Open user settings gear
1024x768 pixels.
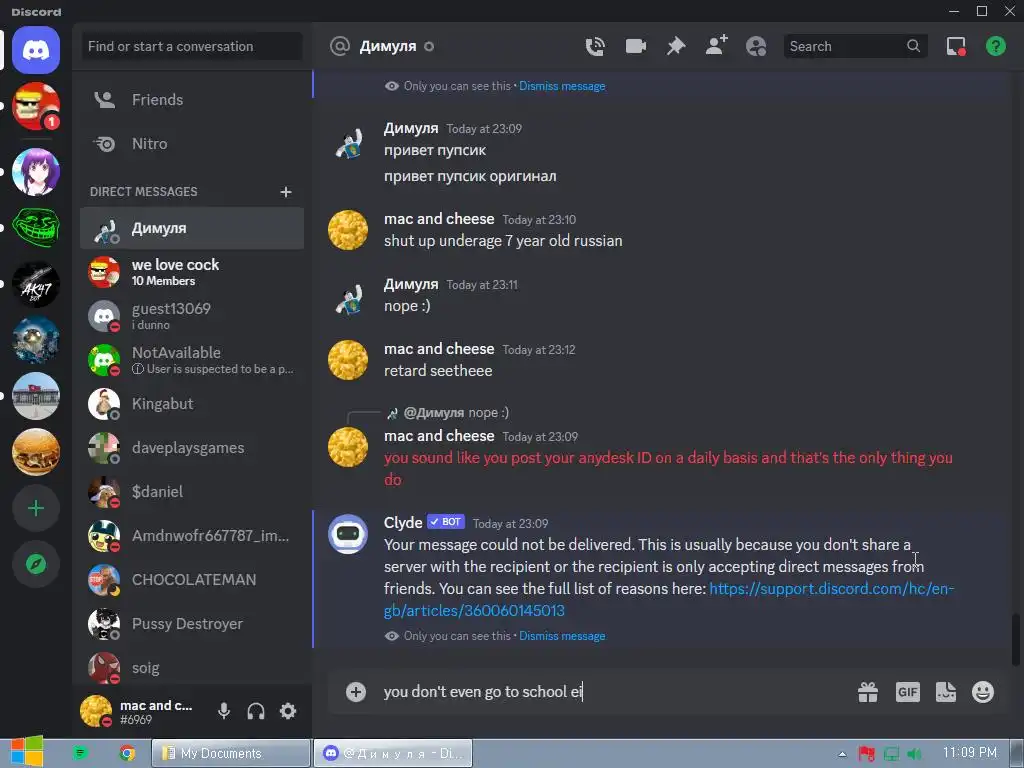point(288,711)
